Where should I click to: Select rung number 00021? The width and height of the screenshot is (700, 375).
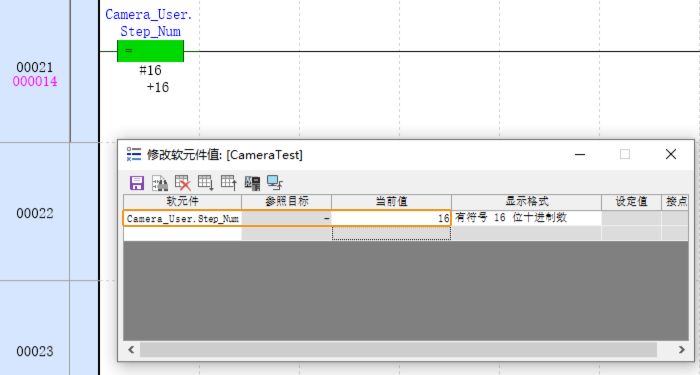(35, 67)
